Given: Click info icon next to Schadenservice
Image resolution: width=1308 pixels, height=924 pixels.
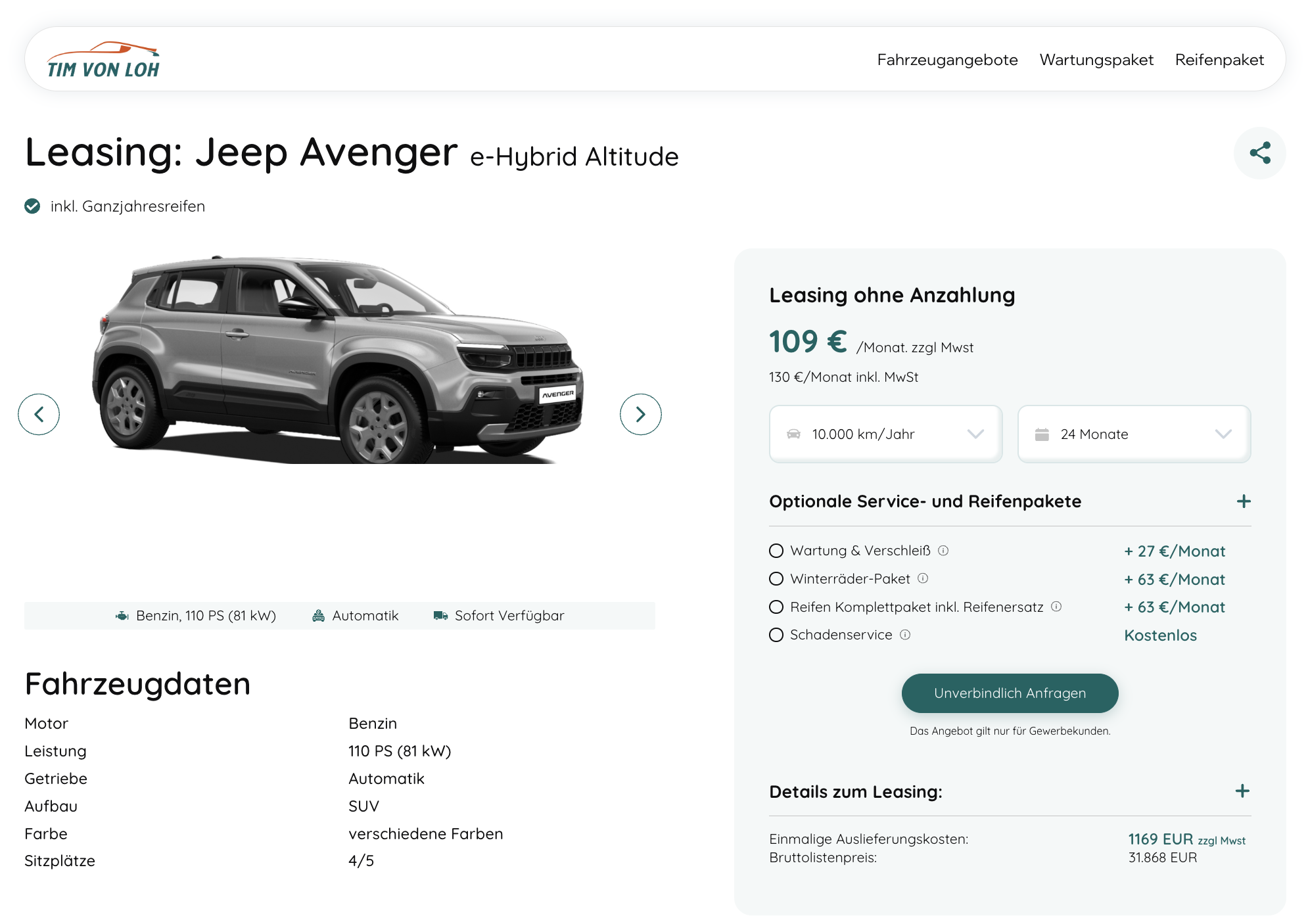Looking at the screenshot, I should 905,635.
